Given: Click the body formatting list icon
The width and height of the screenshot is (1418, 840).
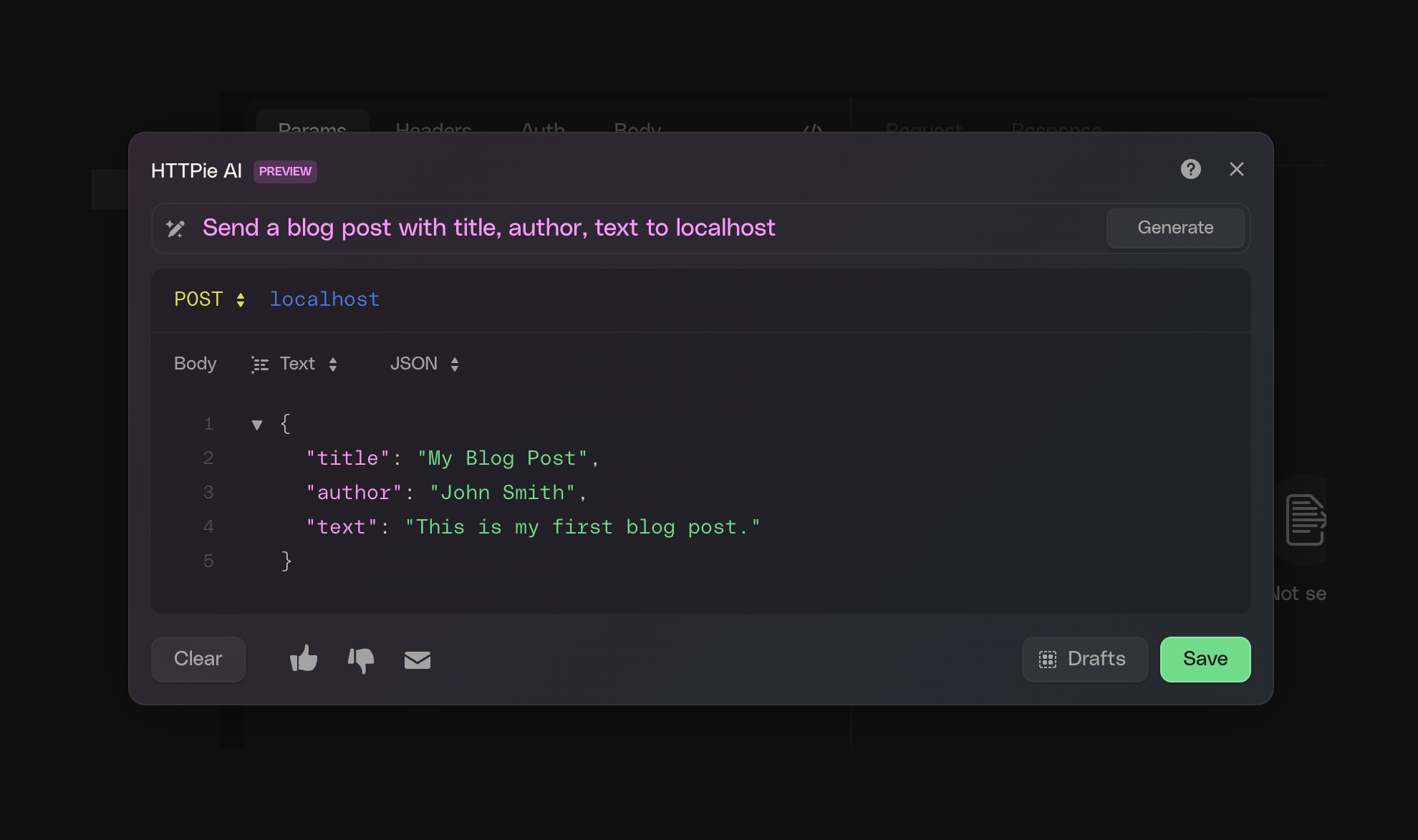Looking at the screenshot, I should point(259,364).
